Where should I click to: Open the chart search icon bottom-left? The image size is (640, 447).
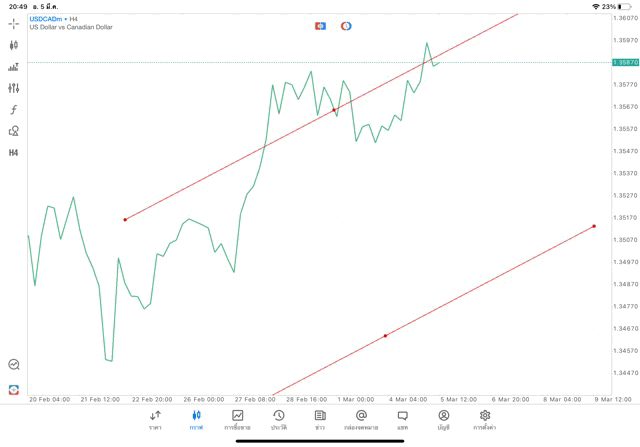point(14,365)
